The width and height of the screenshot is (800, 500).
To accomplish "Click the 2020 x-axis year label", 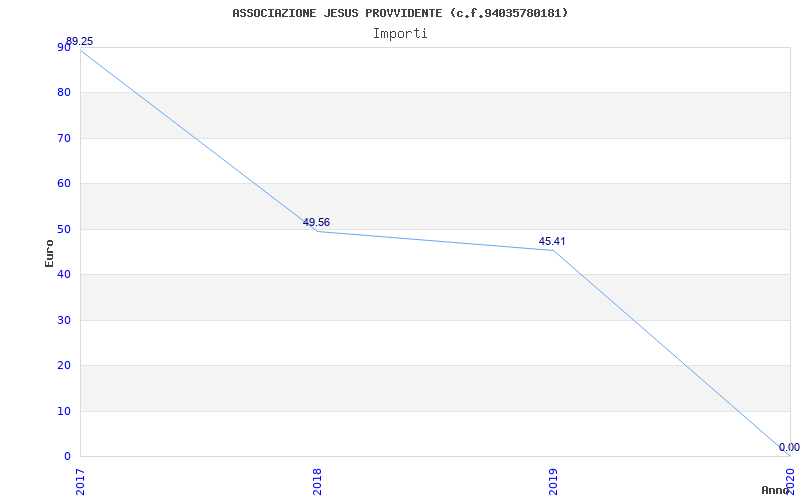I will point(789,480).
